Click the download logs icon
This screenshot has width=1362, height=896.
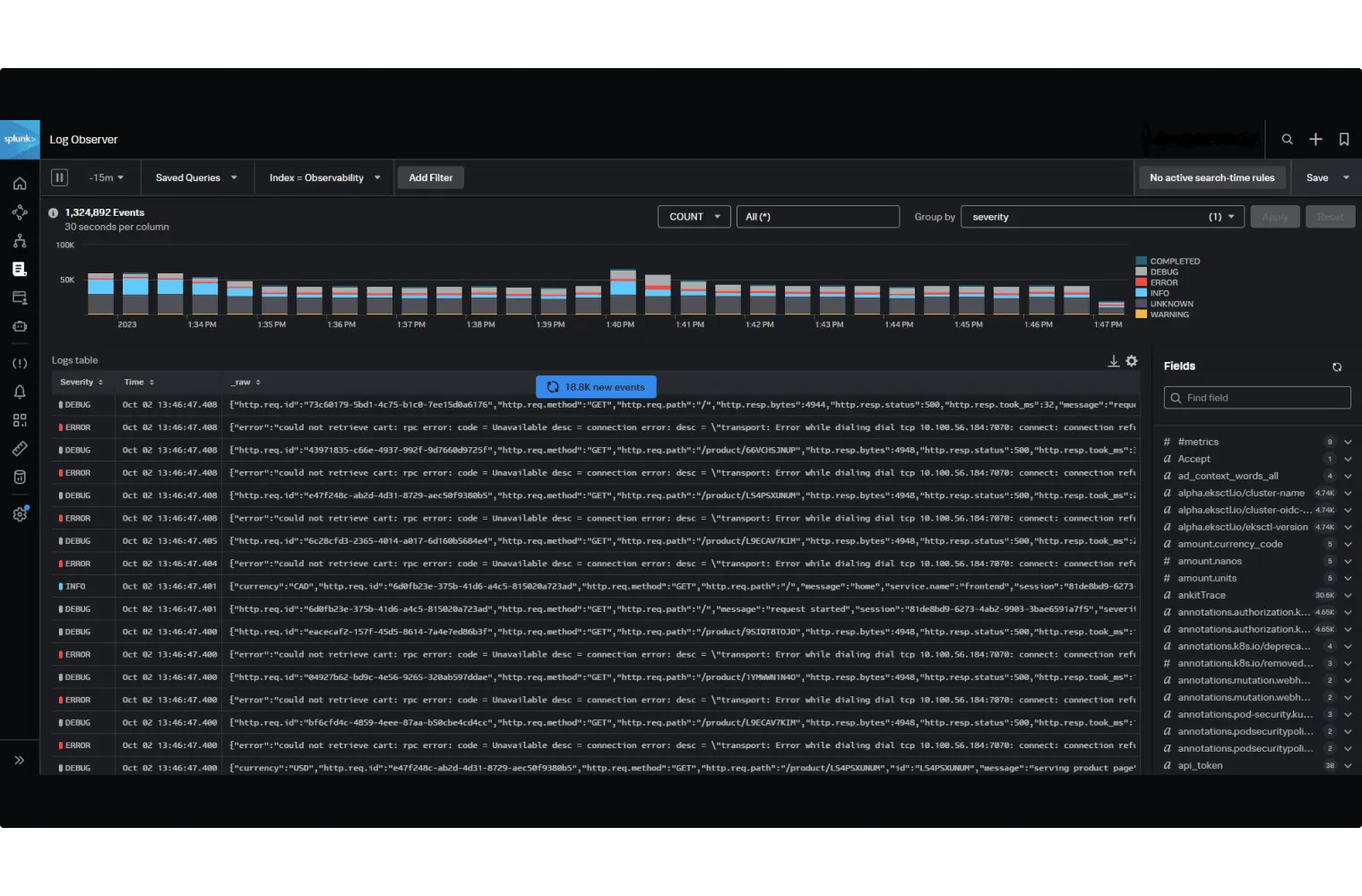coord(1113,360)
